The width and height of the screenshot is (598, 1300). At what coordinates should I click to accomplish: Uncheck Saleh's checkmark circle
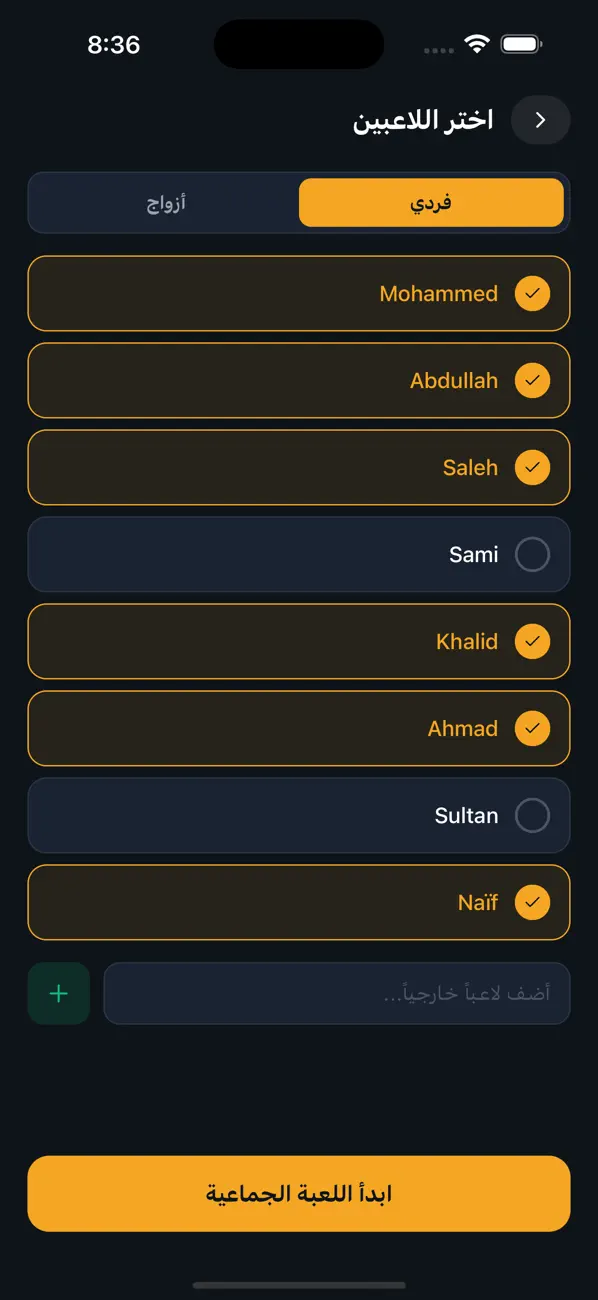(x=532, y=468)
